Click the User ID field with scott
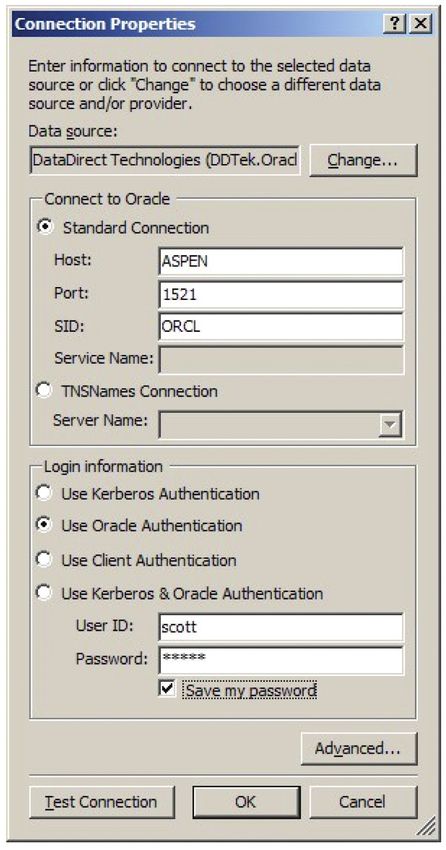 [x=281, y=627]
